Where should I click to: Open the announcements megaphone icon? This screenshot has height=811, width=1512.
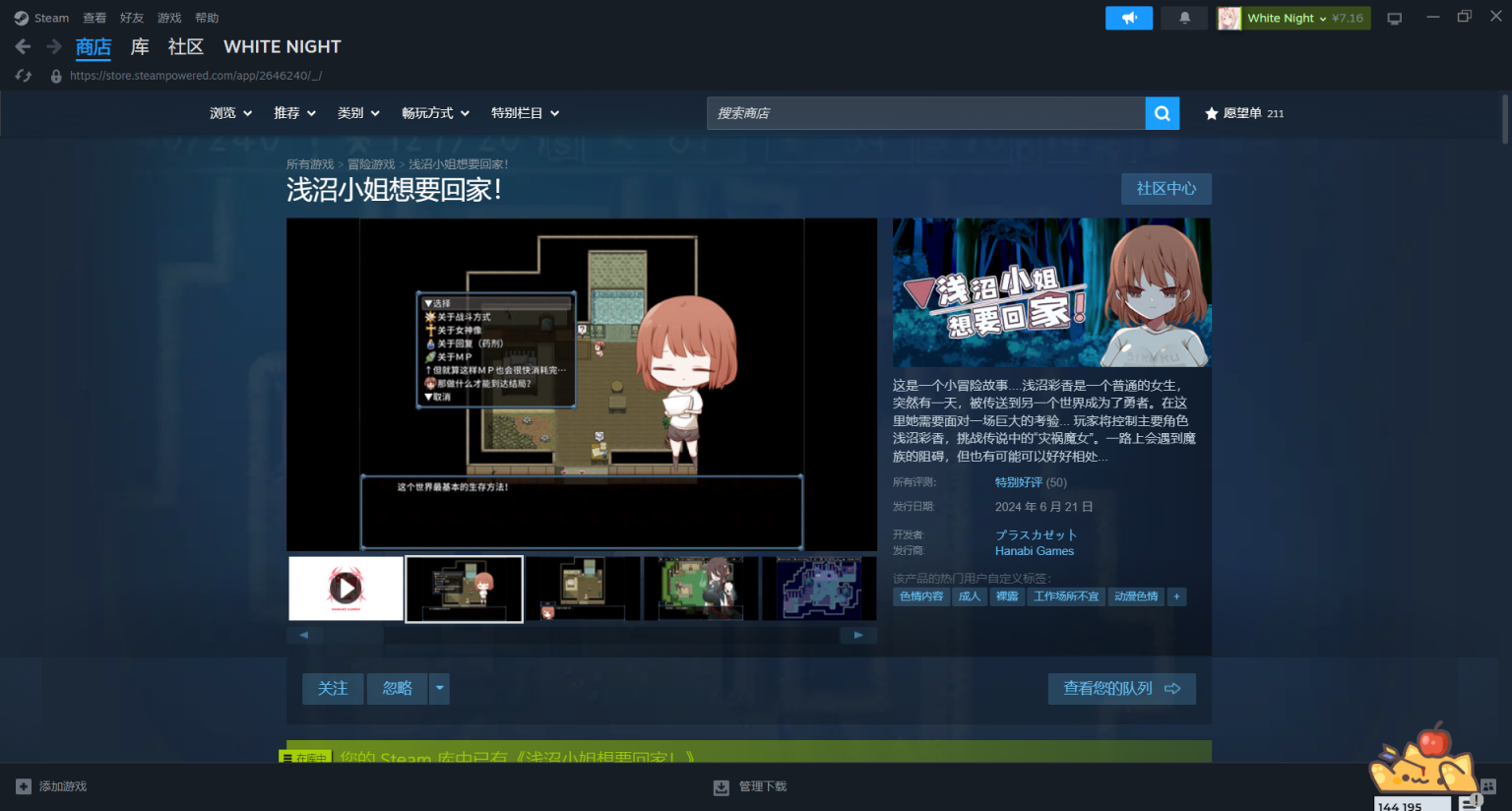pyautogui.click(x=1128, y=18)
